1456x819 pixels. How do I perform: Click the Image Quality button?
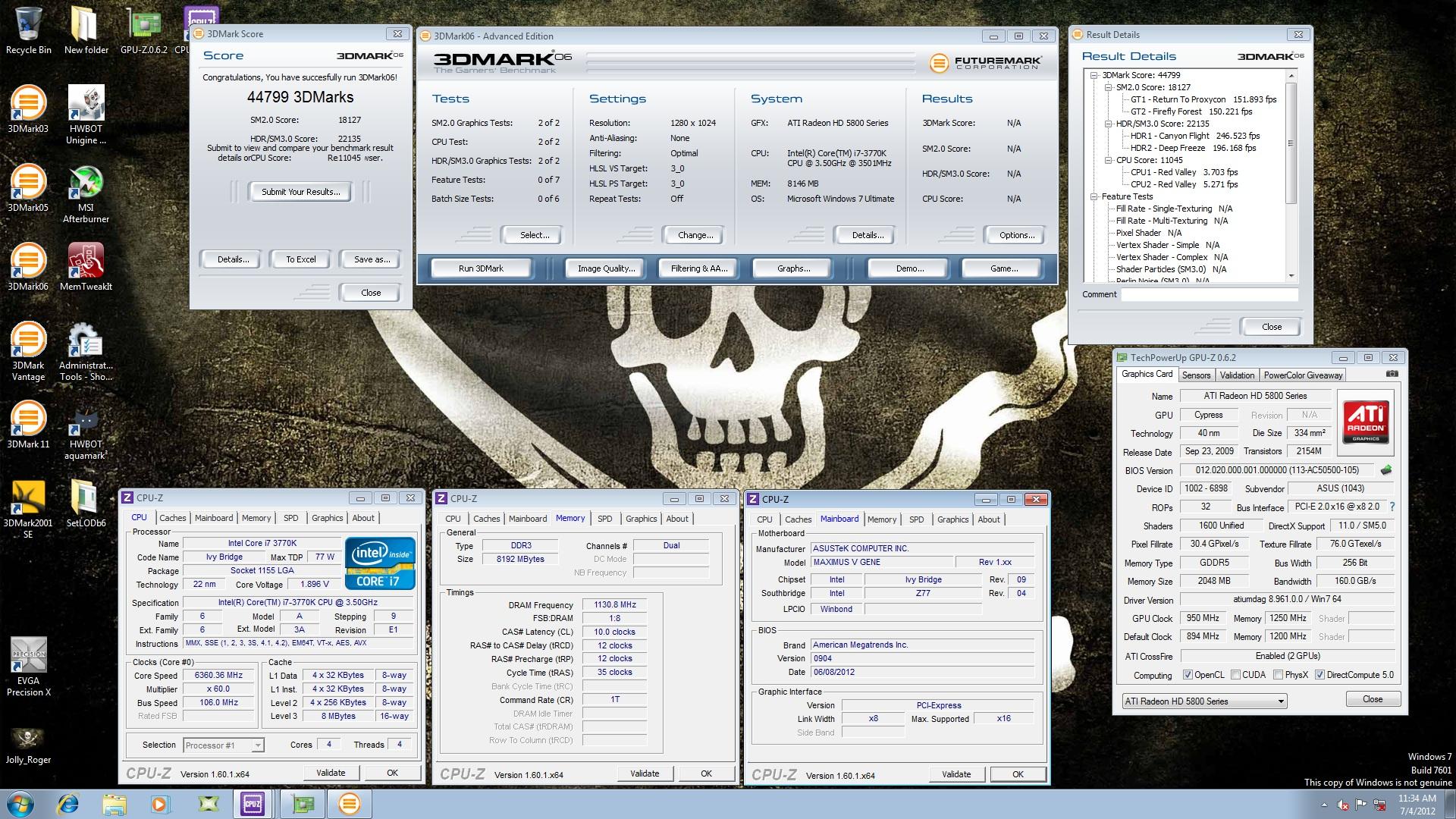tap(606, 268)
